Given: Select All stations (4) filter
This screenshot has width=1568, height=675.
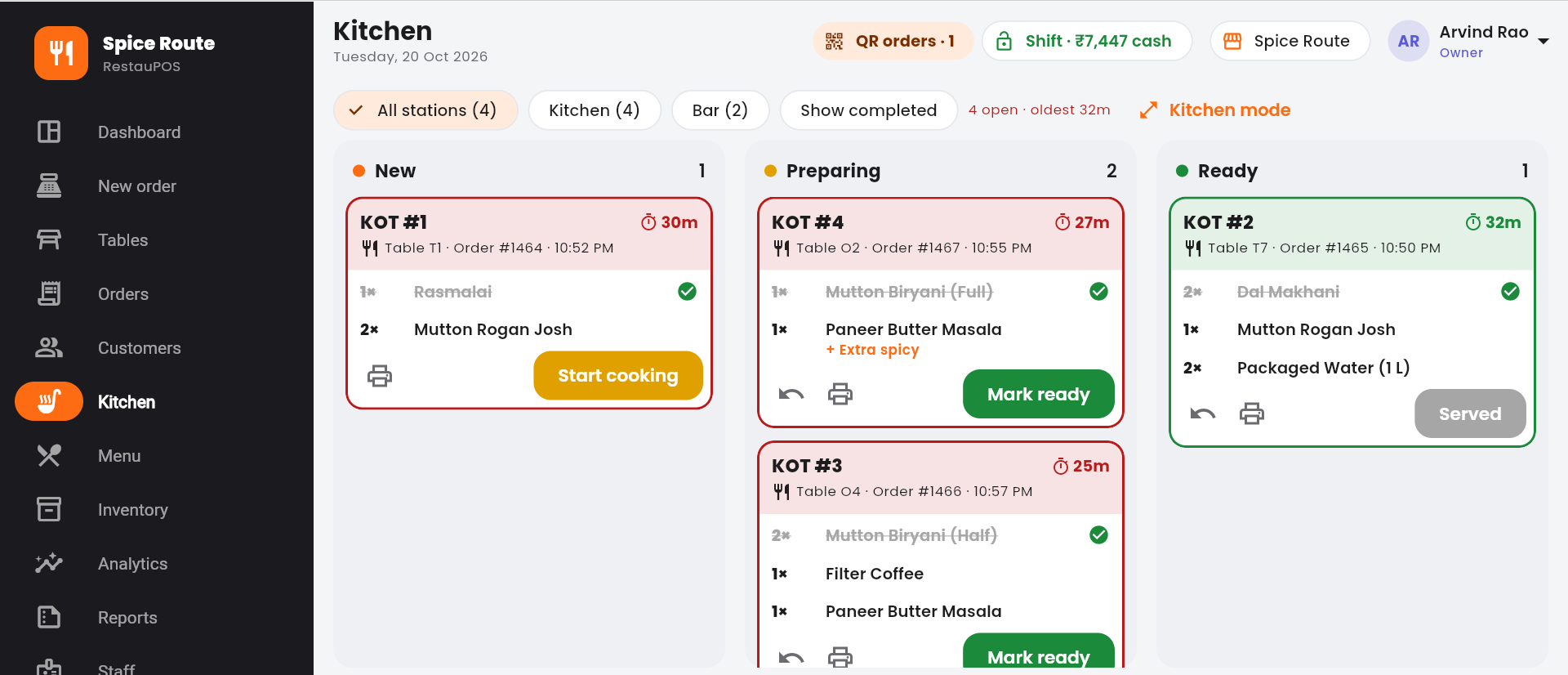Looking at the screenshot, I should 425,110.
